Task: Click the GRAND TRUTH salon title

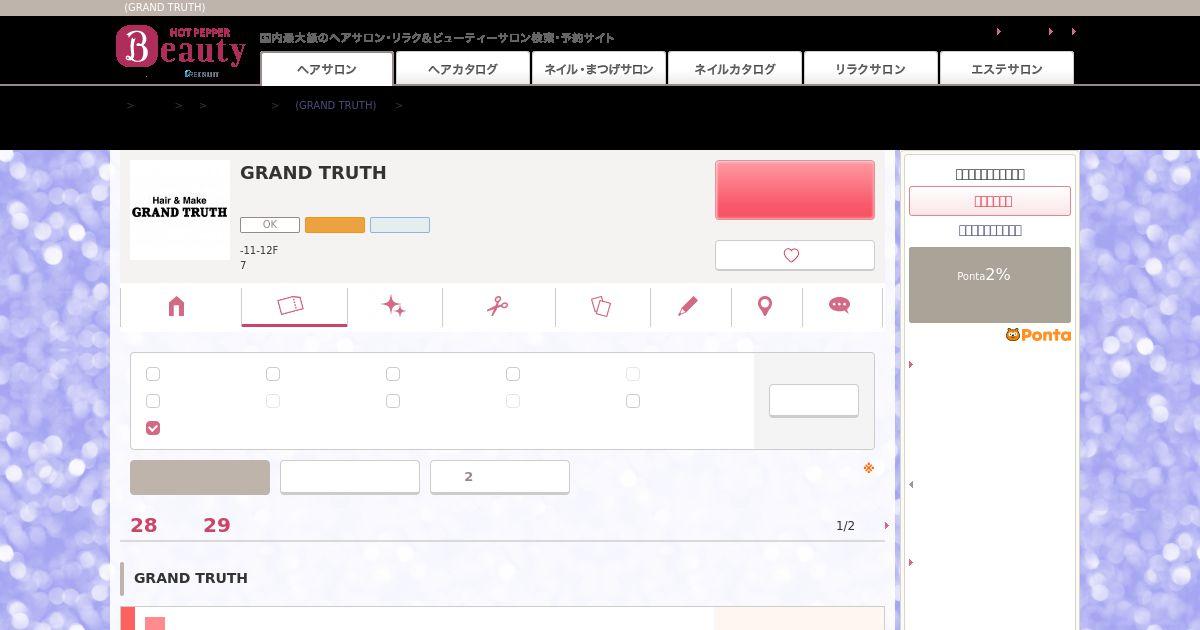Action: pyautogui.click(x=313, y=172)
